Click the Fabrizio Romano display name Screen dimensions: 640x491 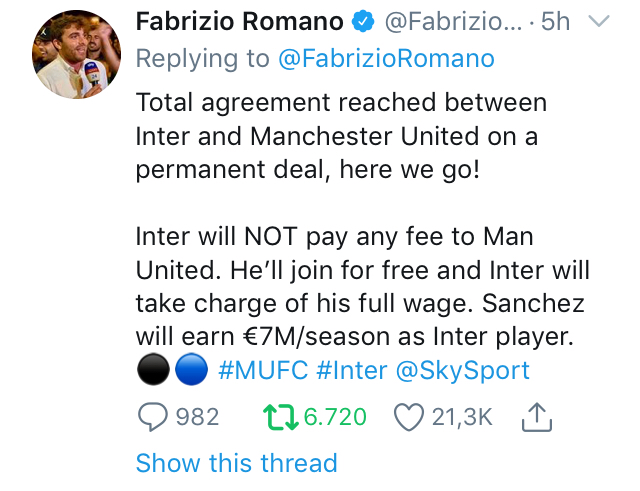[x=239, y=21]
